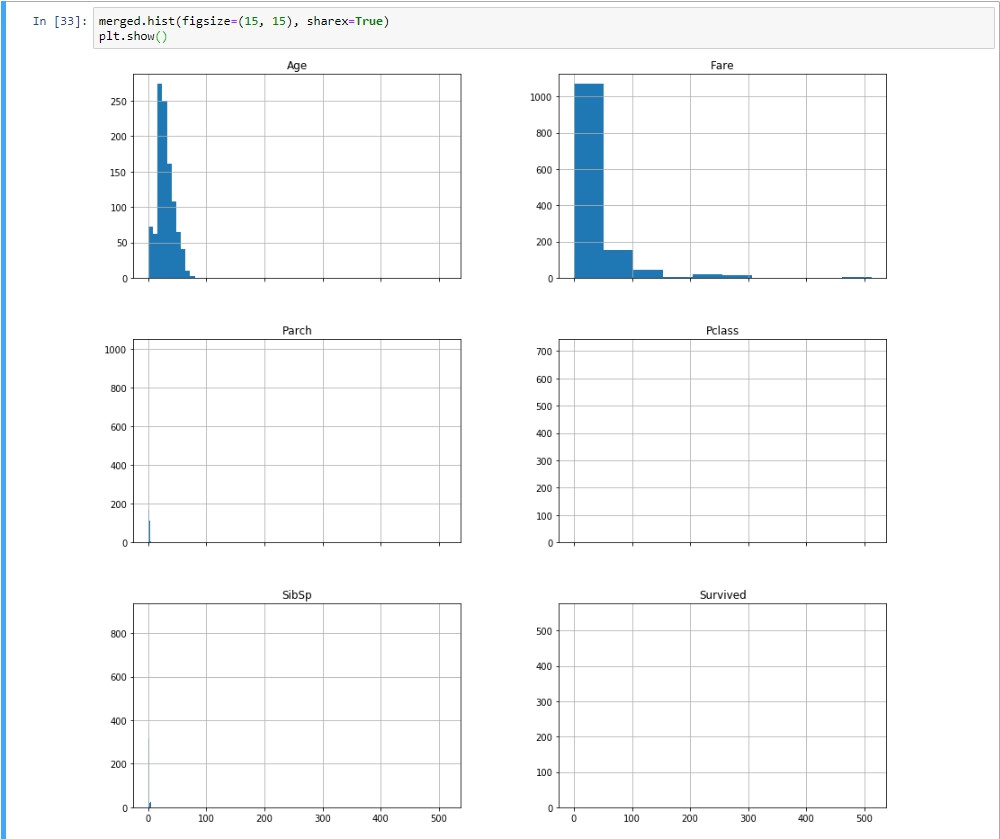Click the tallest bar in Fare histogram
Image resolution: width=1000 pixels, height=839 pixels.
pos(589,181)
